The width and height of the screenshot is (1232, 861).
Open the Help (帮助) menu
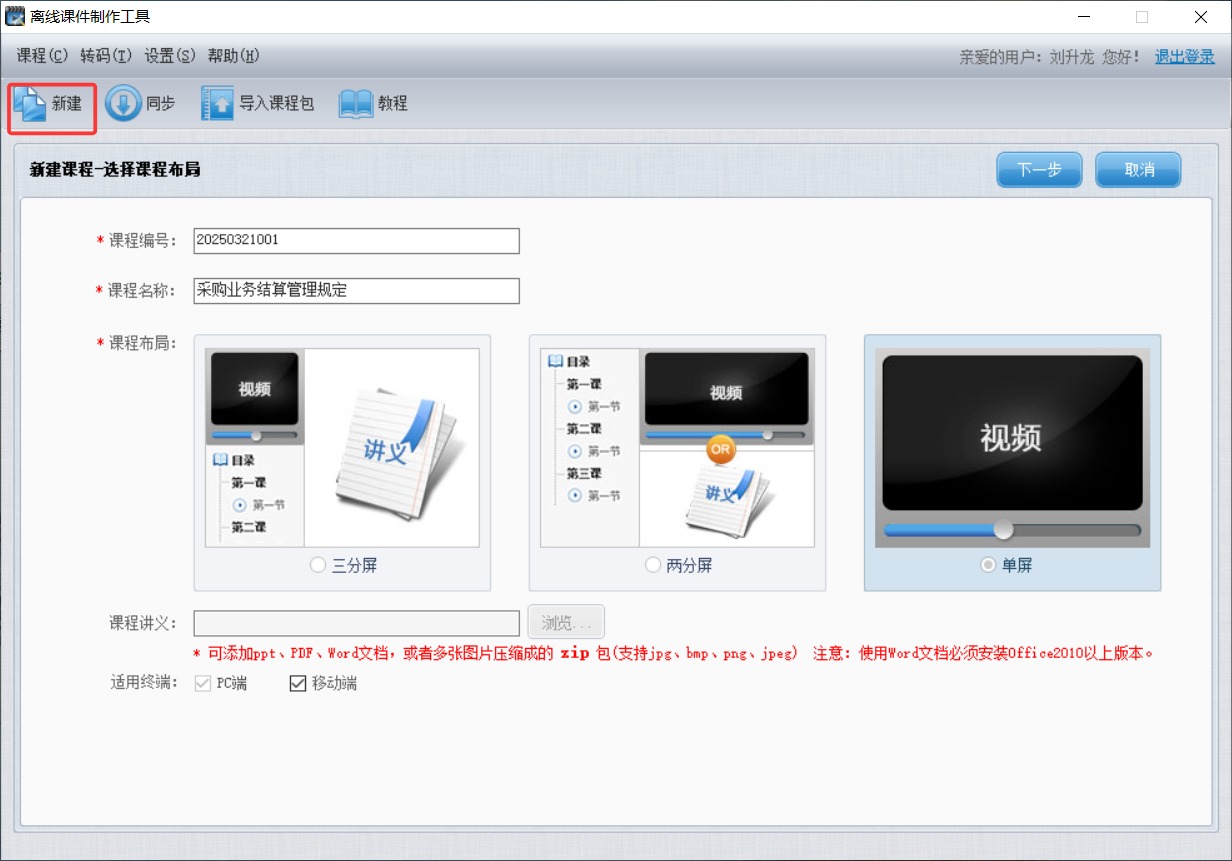click(233, 56)
